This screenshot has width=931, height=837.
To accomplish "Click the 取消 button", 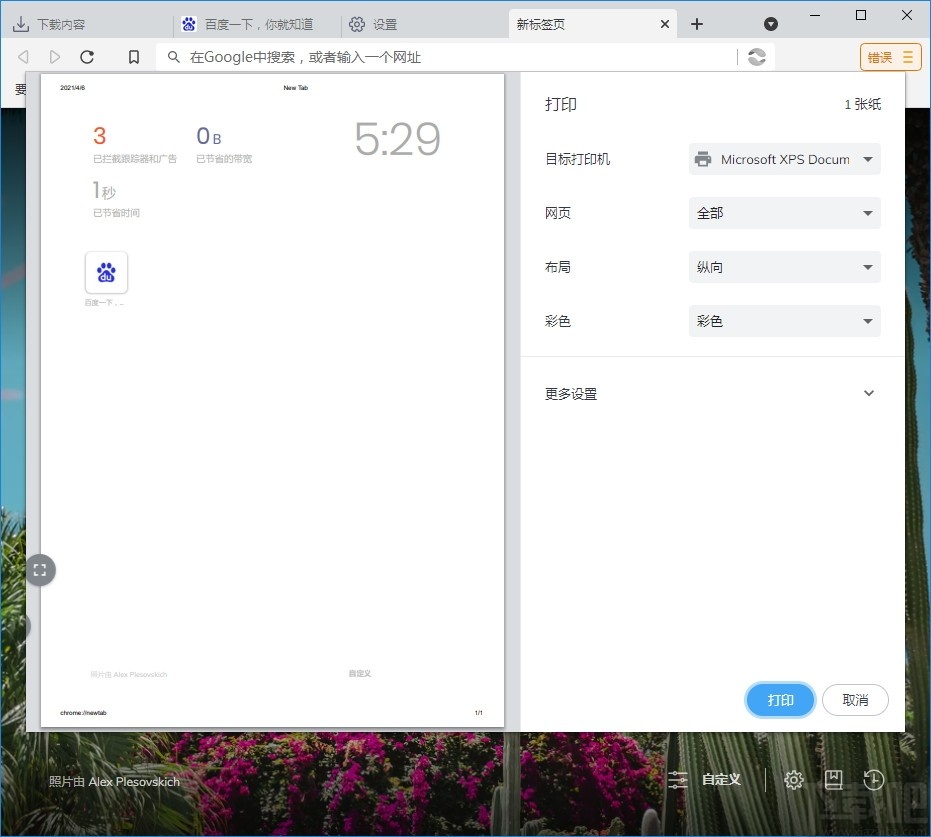I will [855, 700].
